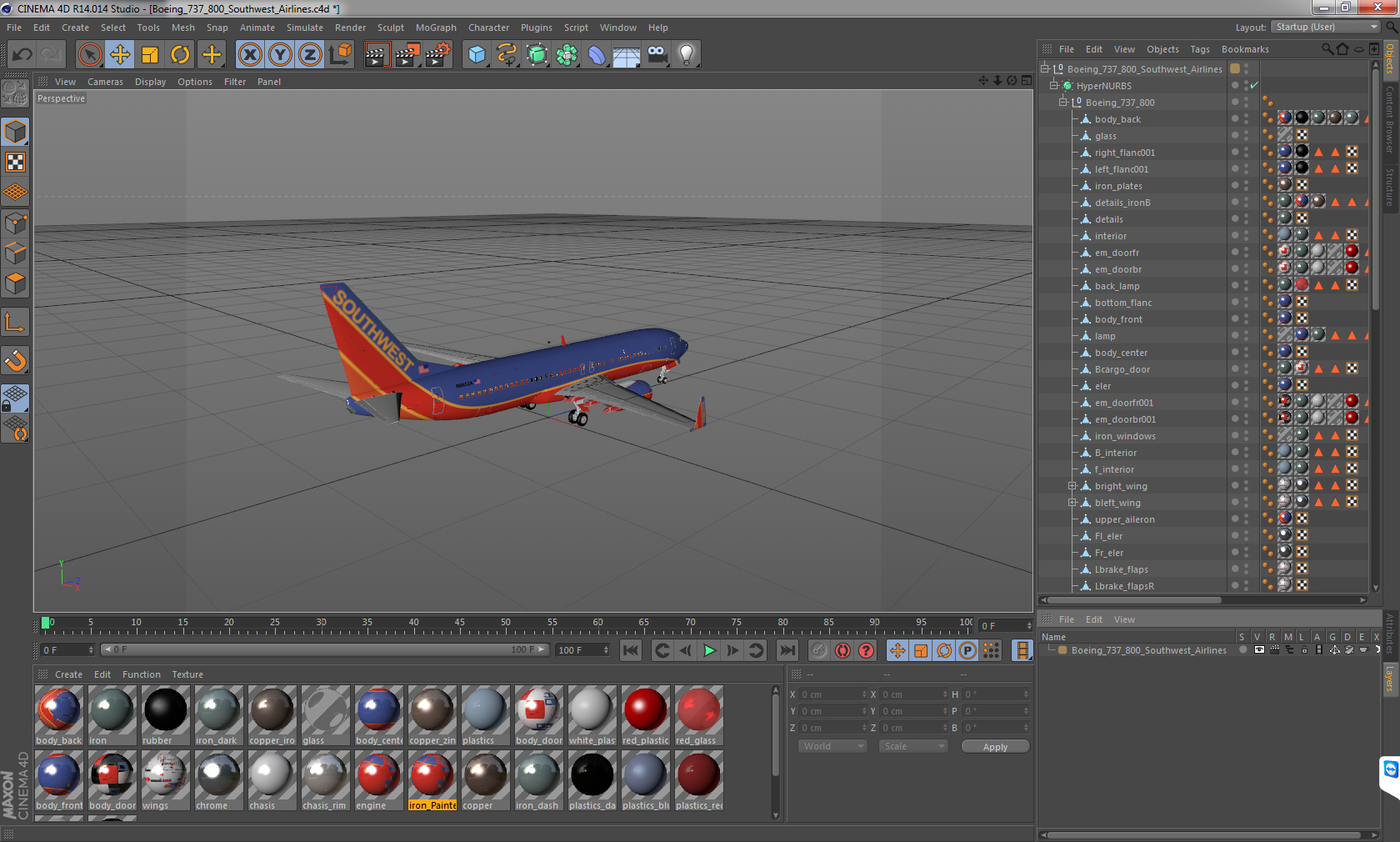
Task: Render to Picture Viewer
Action: (x=407, y=55)
